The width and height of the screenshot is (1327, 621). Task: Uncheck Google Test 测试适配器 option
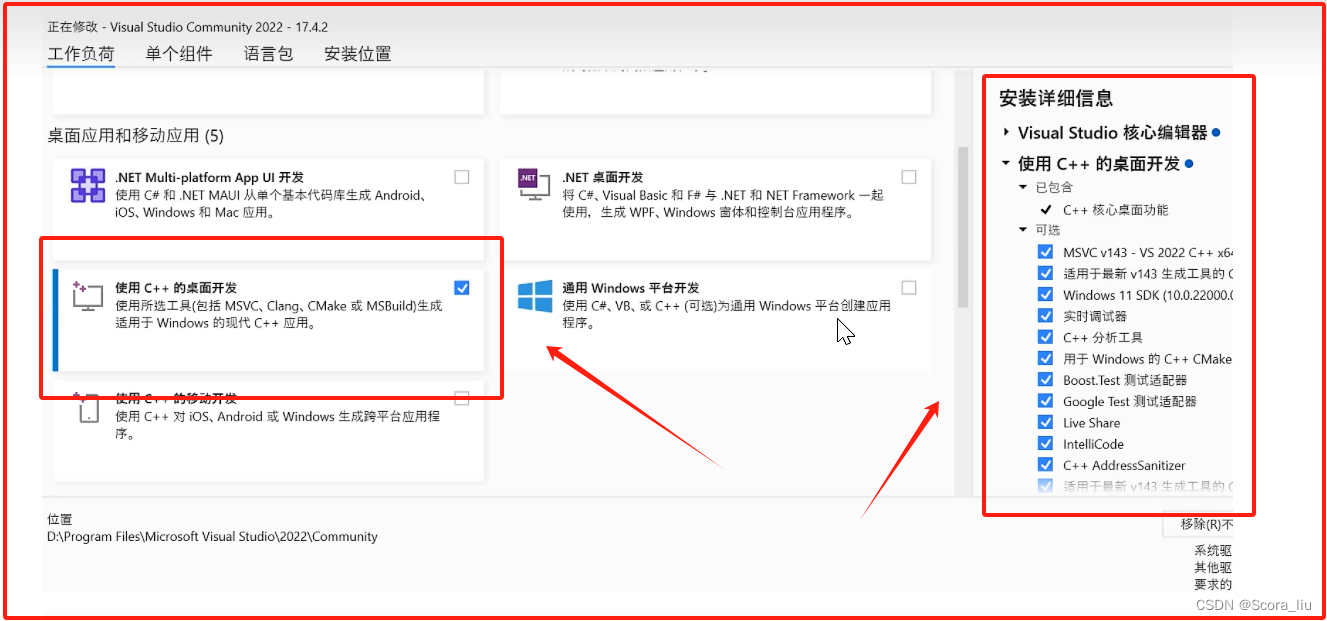(1046, 401)
